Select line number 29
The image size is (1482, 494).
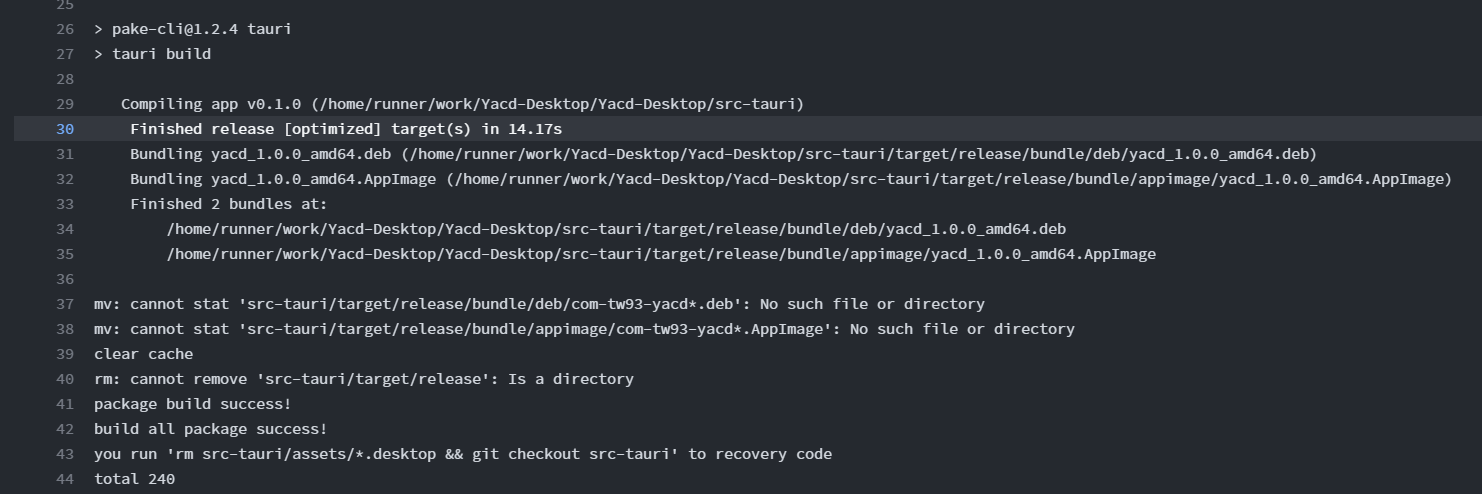click(x=65, y=104)
